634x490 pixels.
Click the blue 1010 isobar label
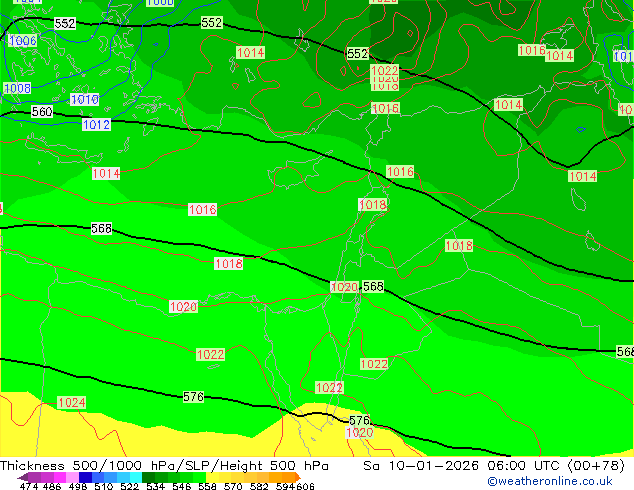coord(85,99)
